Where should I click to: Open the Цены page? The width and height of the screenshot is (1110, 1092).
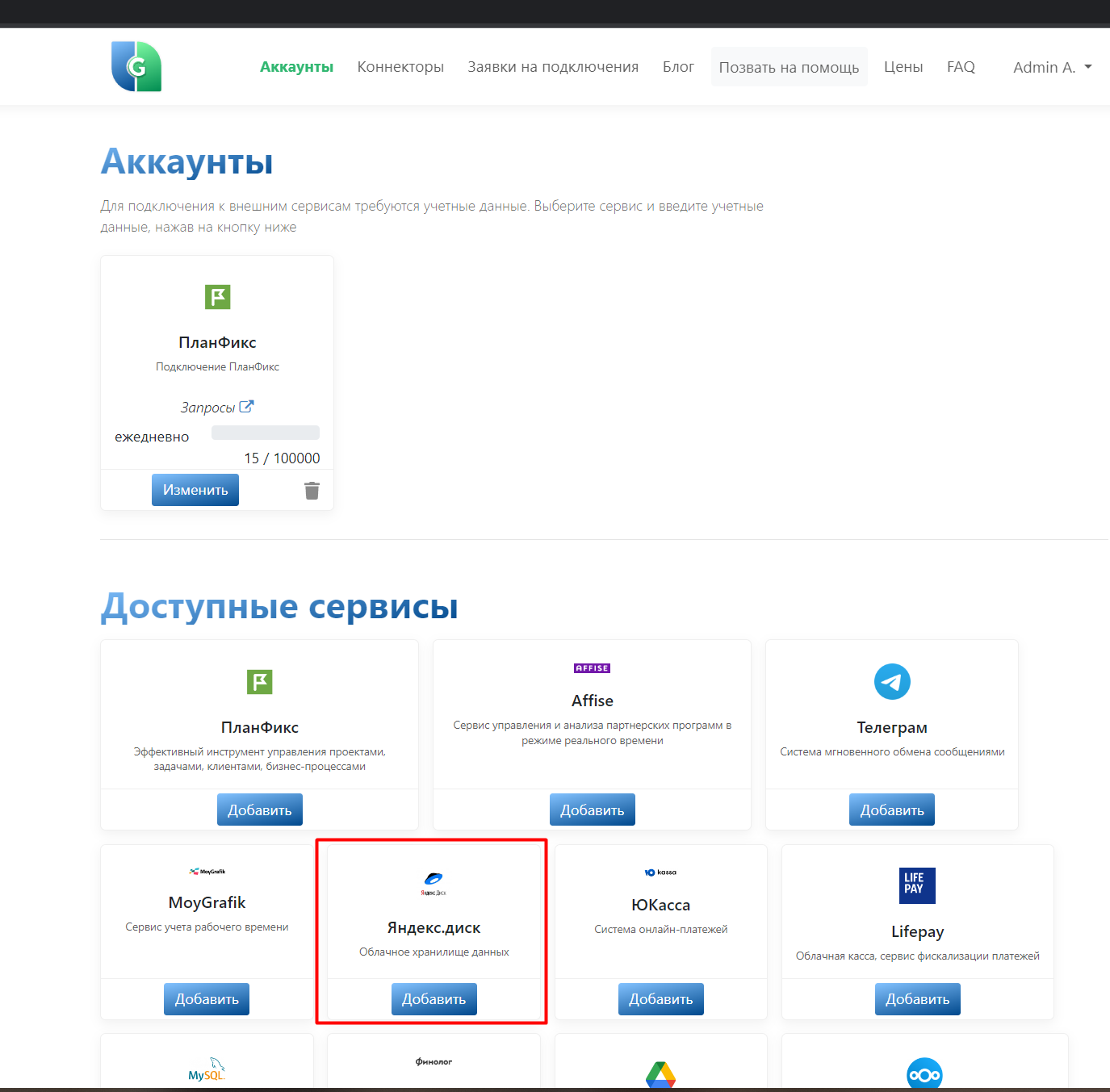tap(903, 67)
